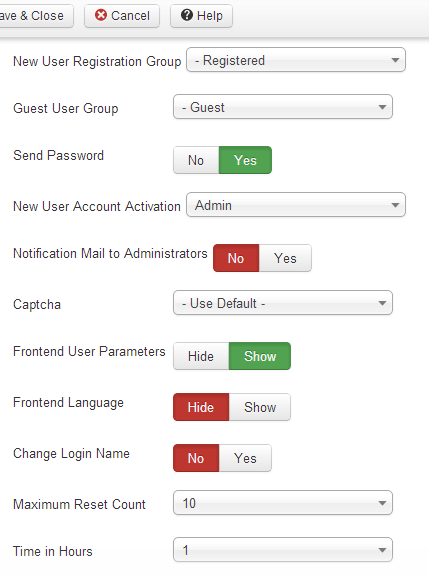This screenshot has width=429, height=578.
Task: Click the Help question mark icon
Action: pos(187,15)
